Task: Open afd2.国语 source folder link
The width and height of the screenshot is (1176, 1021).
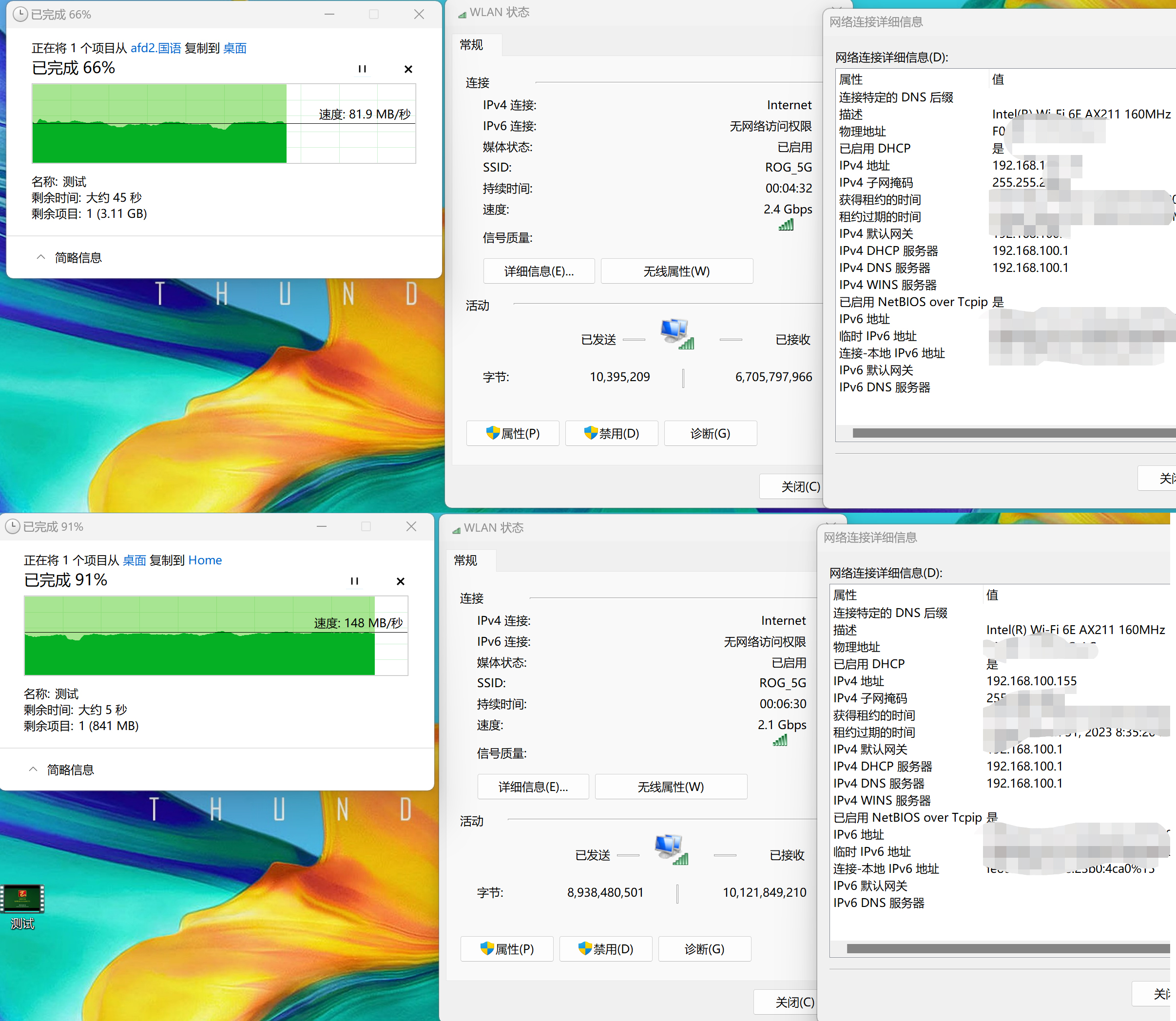Action: [x=155, y=48]
